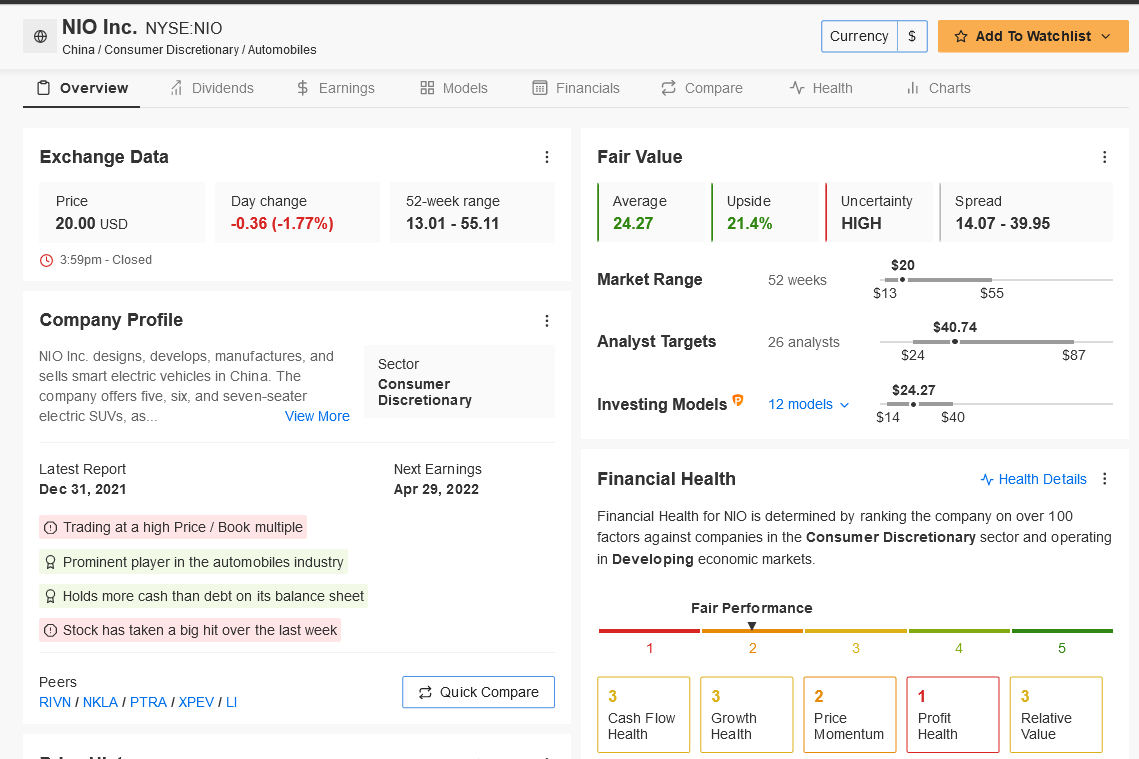Click the Spread 14.07 - 39.95 value
This screenshot has height=759, width=1139.
tap(1002, 224)
